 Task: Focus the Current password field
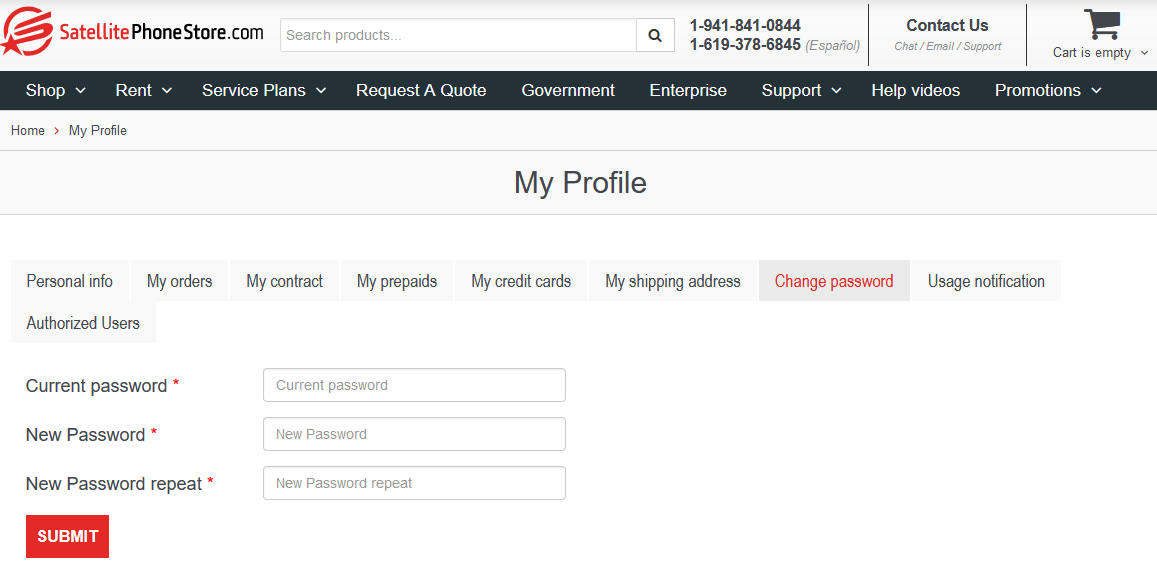414,385
